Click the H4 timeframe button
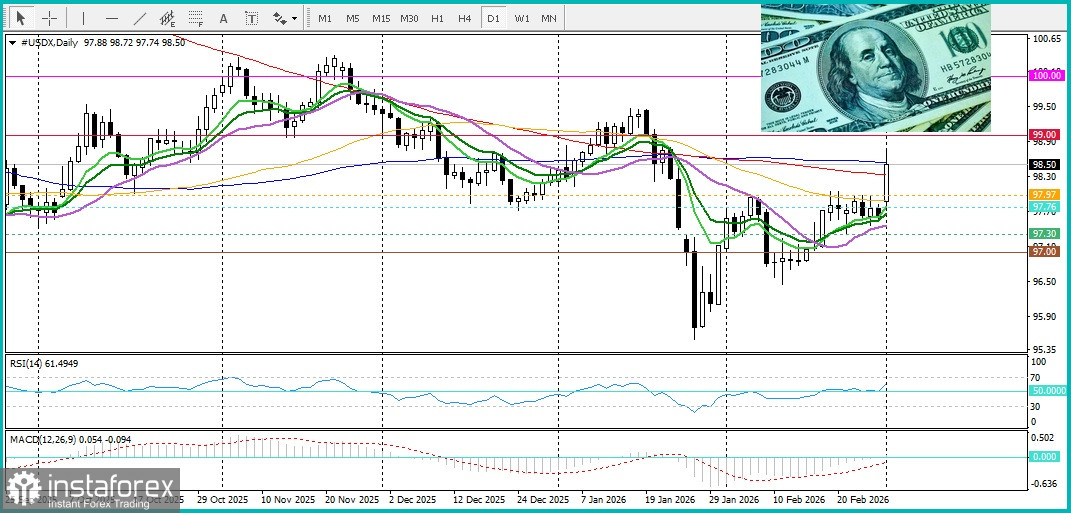Screen dimensions: 1071x513 click(465, 18)
